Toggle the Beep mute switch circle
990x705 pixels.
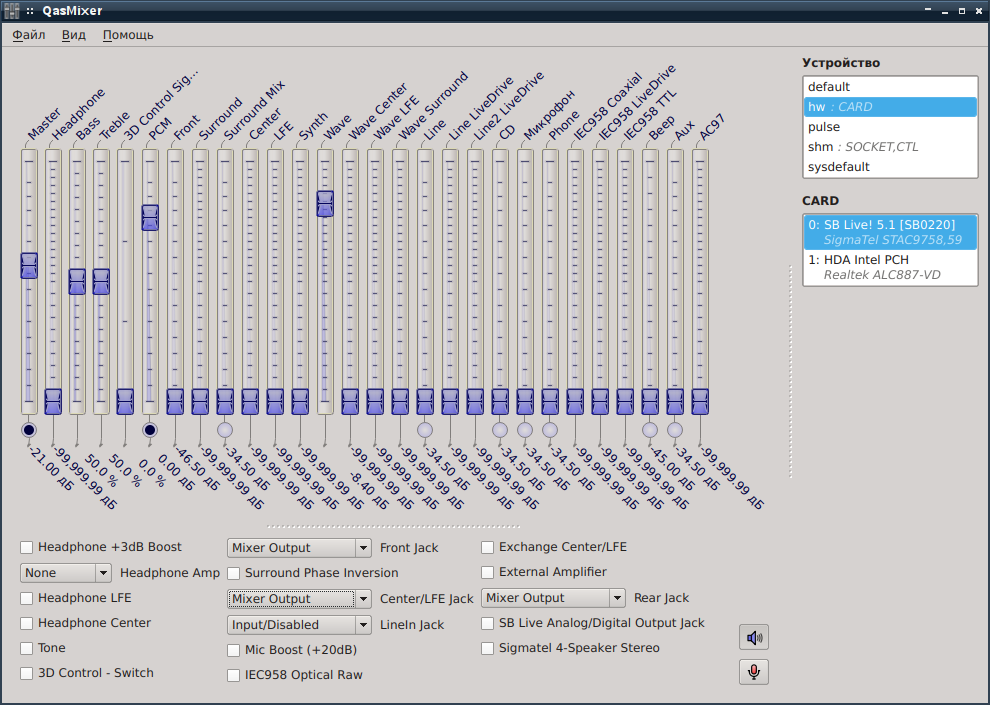coord(650,430)
